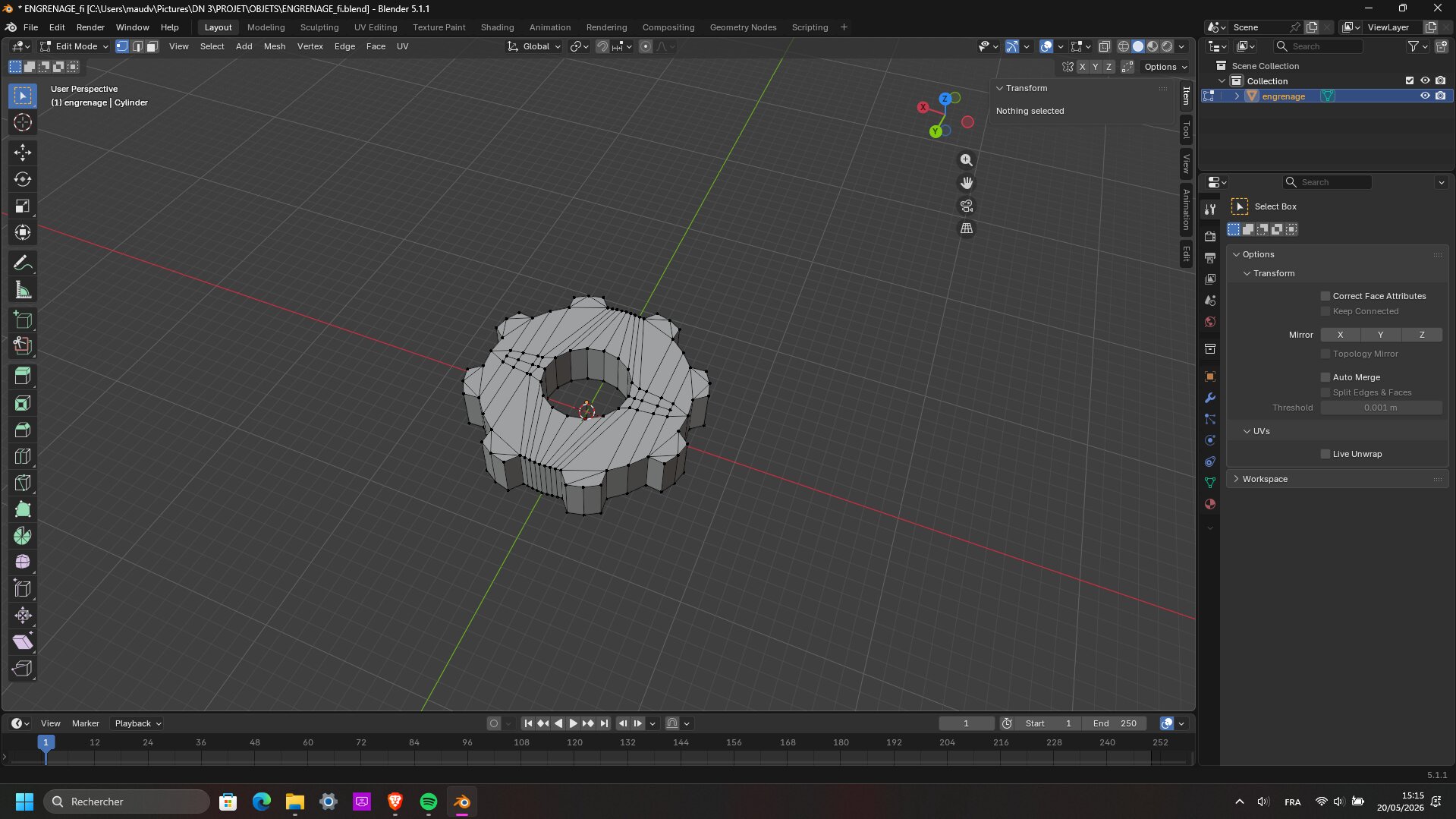
Task: Select the Loop Cut tool
Action: [23, 456]
